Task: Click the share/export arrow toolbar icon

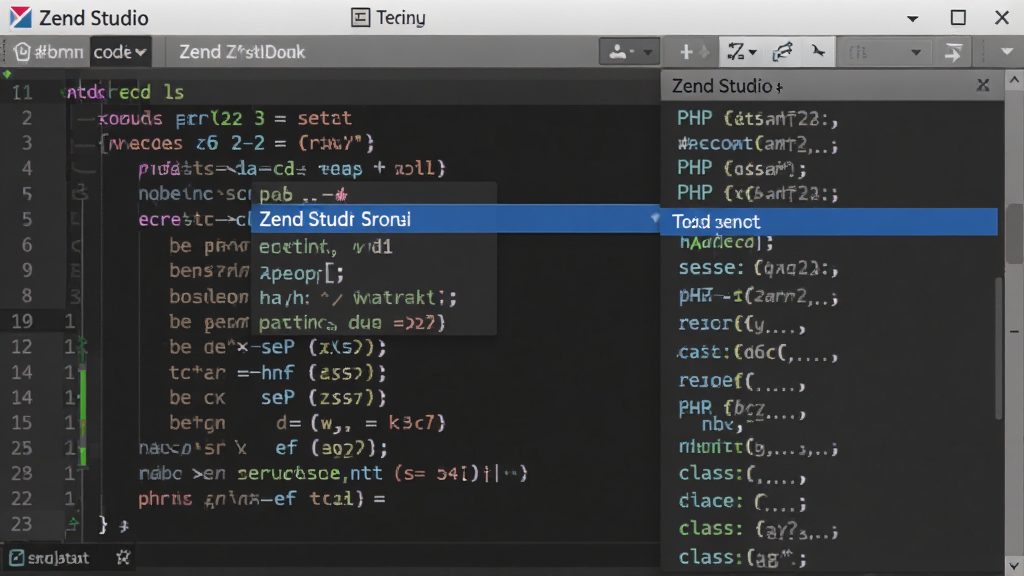Action: pos(782,52)
